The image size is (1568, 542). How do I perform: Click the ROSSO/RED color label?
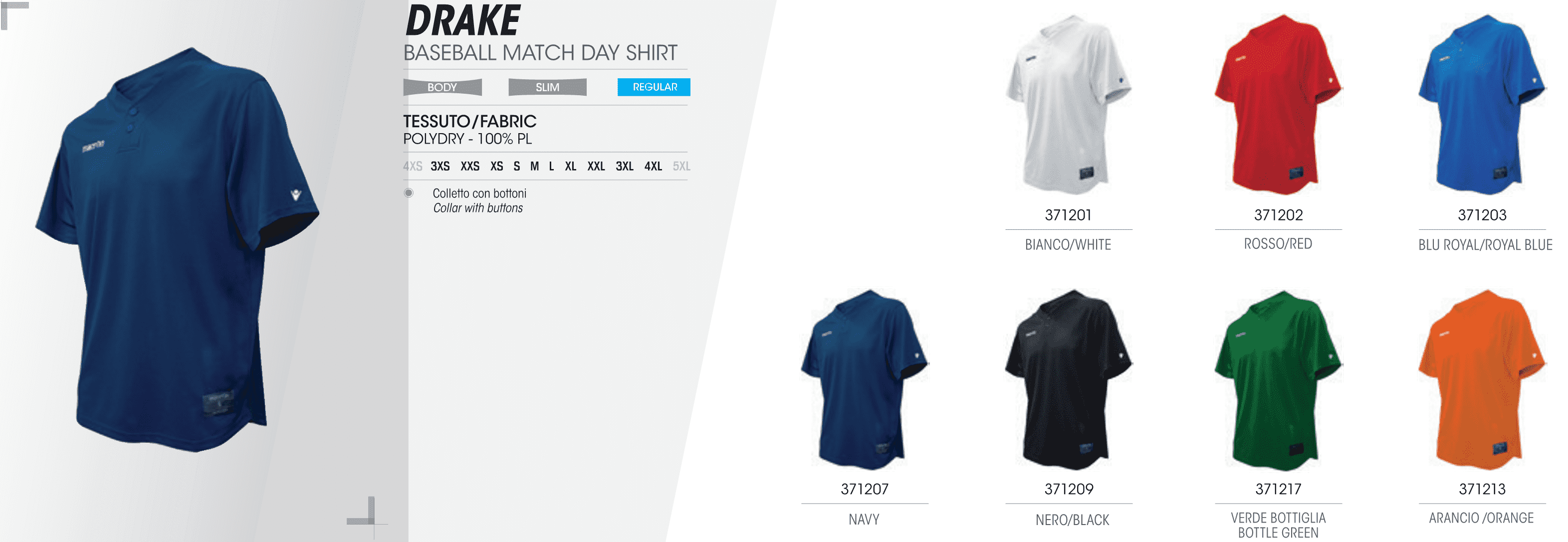1278,244
